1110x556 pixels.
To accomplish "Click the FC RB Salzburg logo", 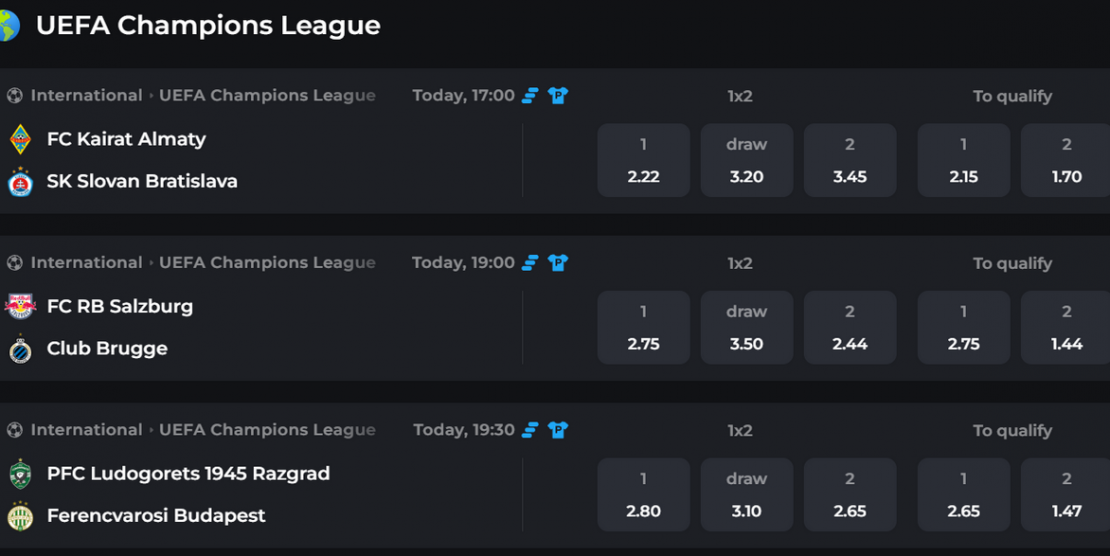I will (21, 306).
